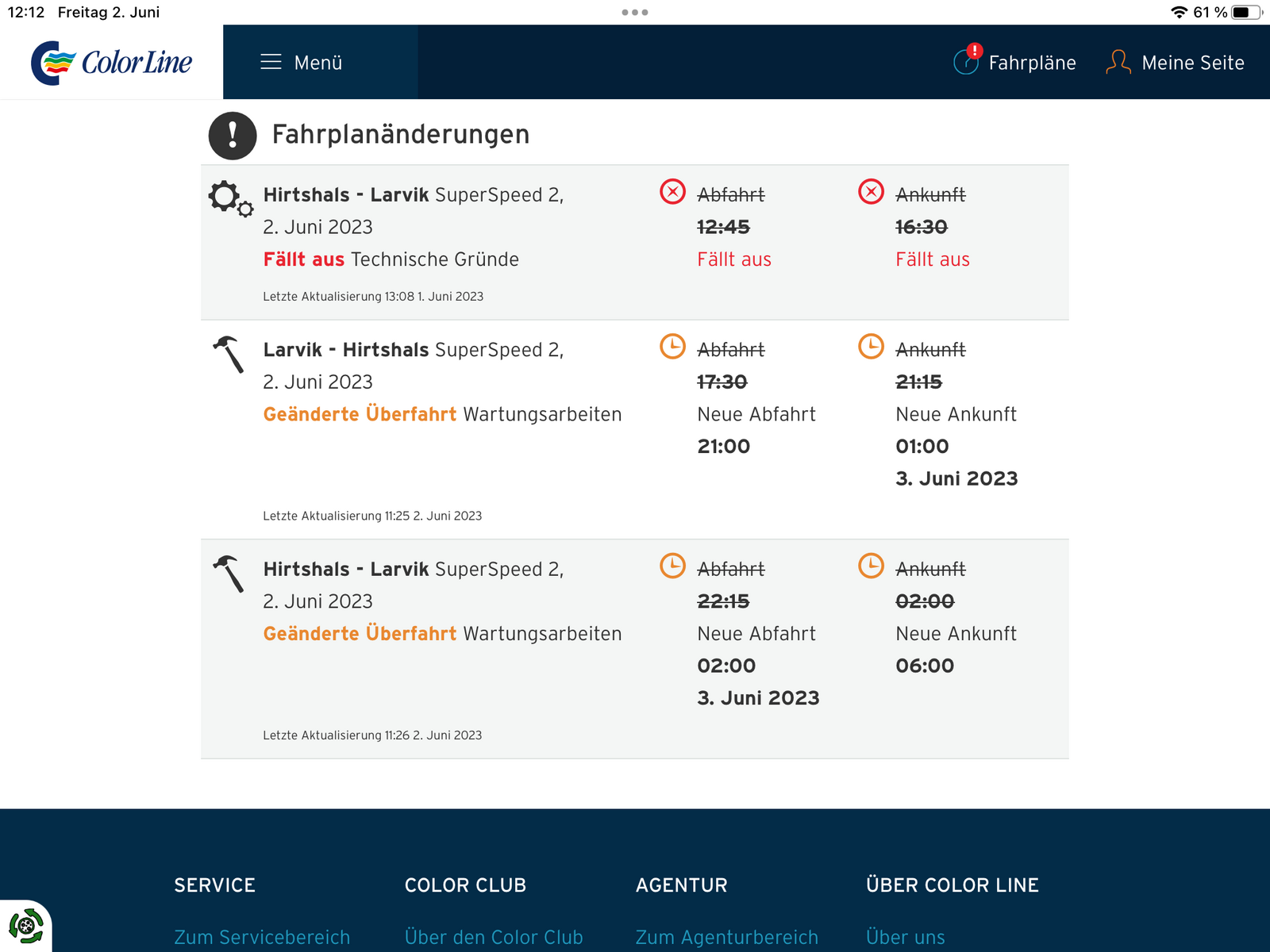Click the Meine Seite user icon
Viewport: 1270px width, 952px height.
coord(1118,62)
